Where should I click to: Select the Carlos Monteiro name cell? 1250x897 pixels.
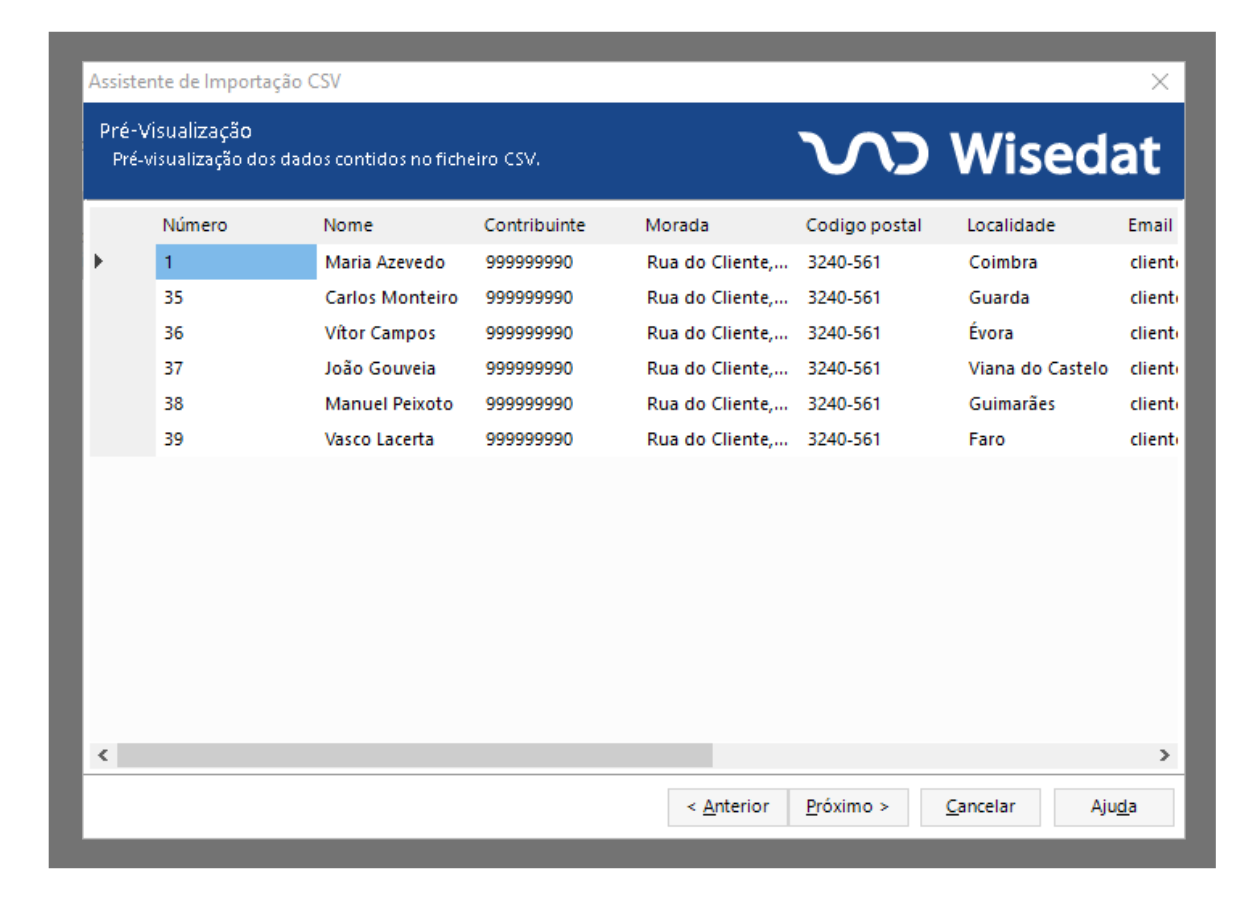point(391,298)
